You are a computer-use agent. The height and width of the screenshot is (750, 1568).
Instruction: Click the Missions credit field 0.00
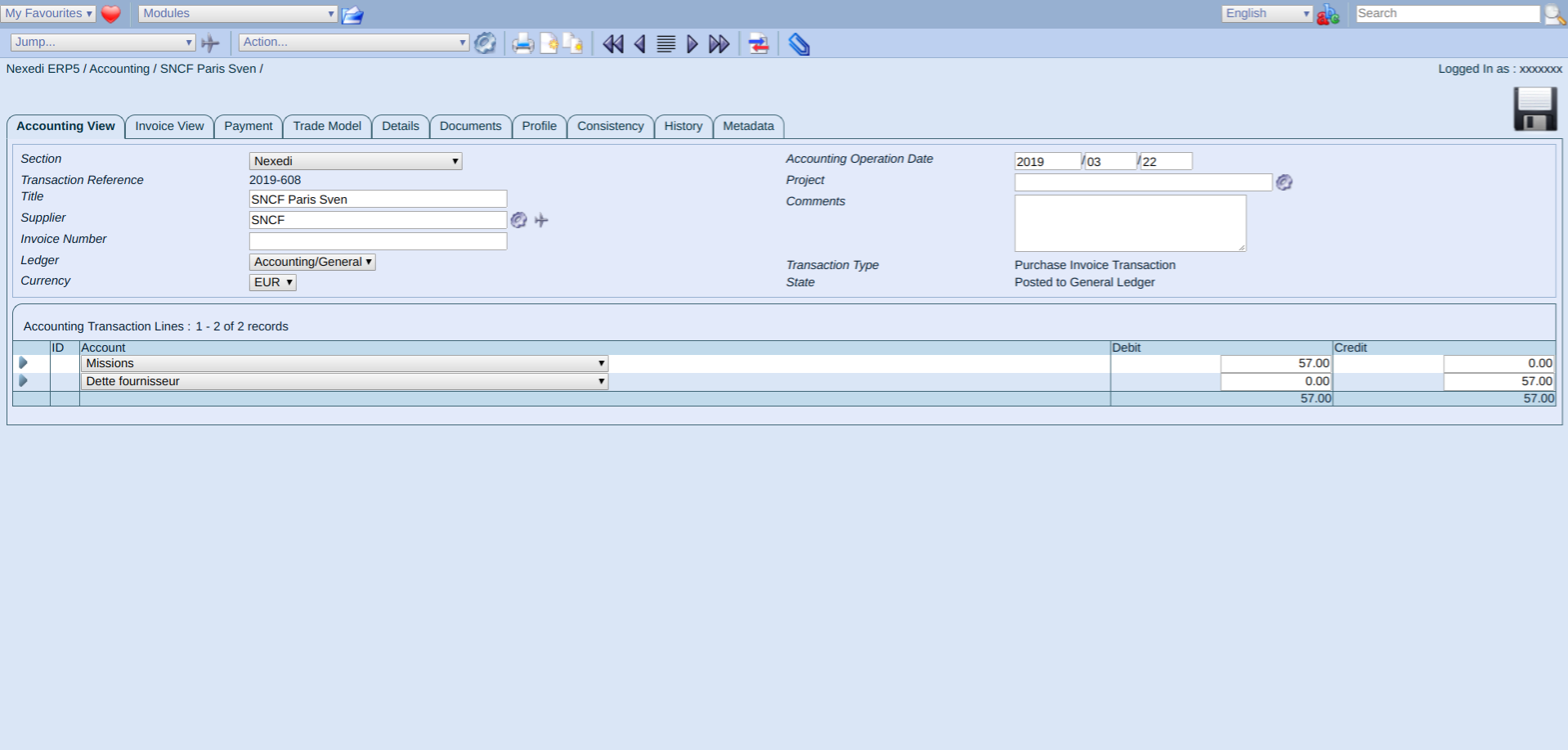point(1499,363)
